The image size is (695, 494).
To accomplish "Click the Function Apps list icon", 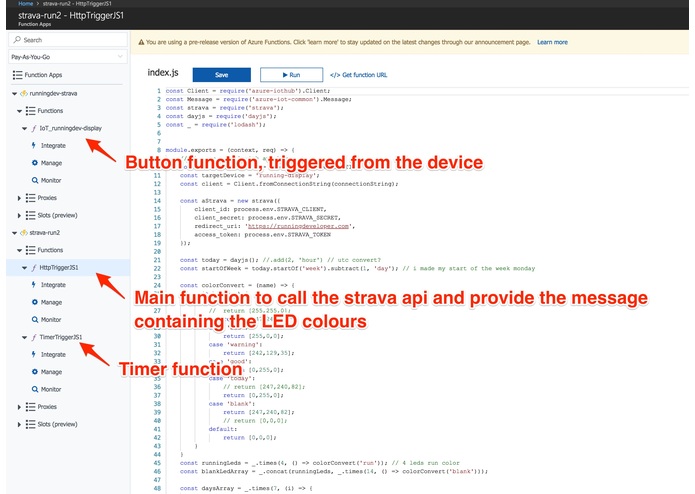I will 17,75.
